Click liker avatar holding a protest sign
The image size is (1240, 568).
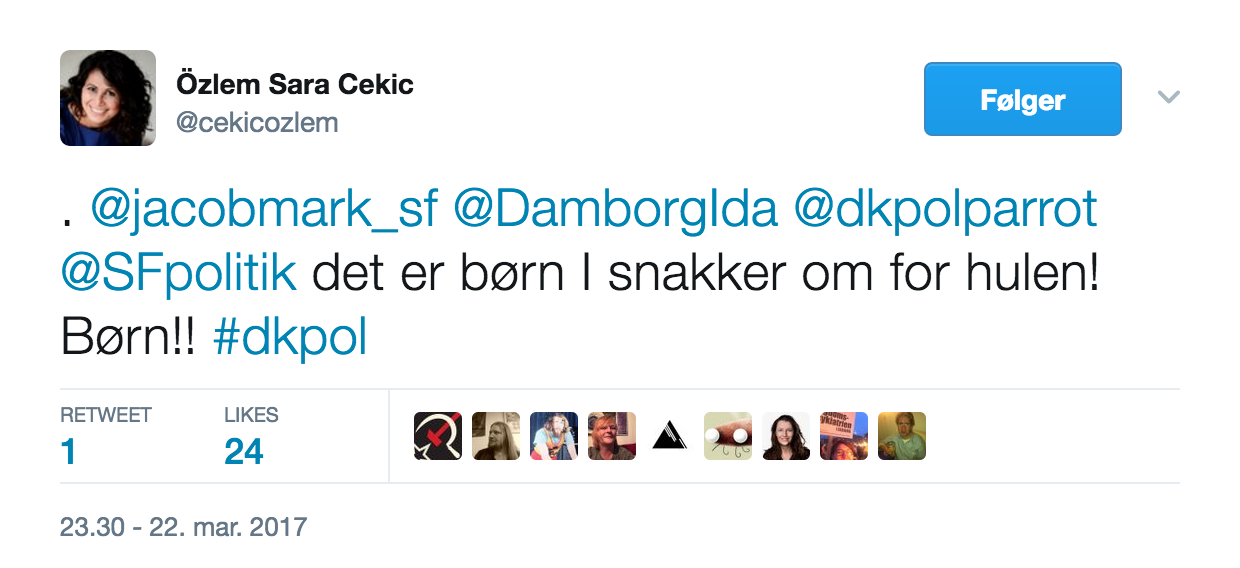[844, 436]
